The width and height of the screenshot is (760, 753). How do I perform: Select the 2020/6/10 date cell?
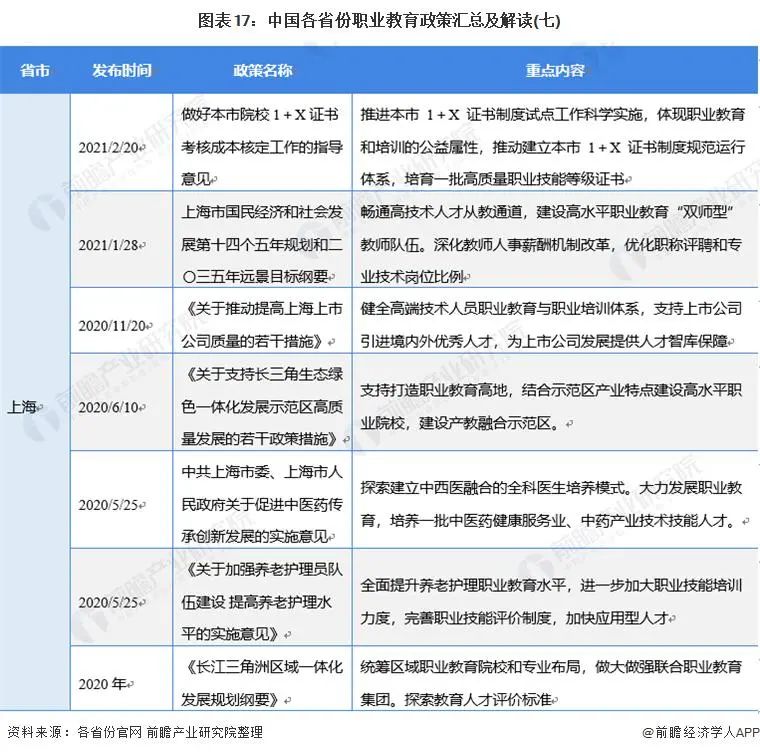112,407
